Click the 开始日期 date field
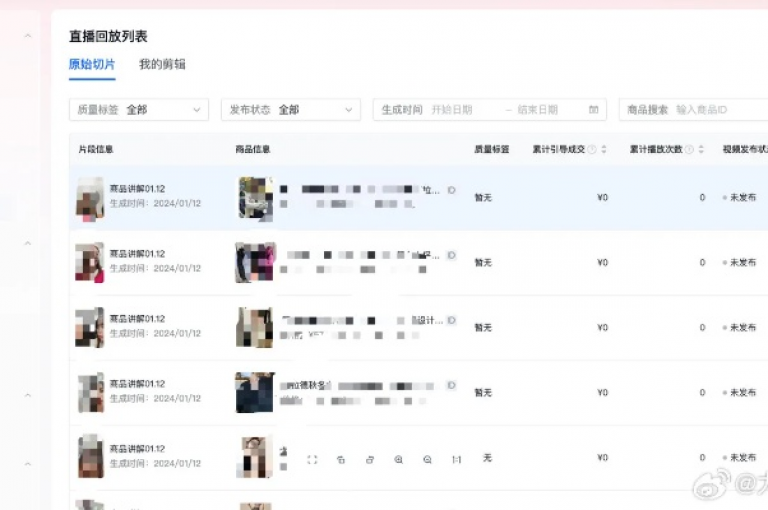Viewport: 768px width, 510px height. tap(452, 110)
